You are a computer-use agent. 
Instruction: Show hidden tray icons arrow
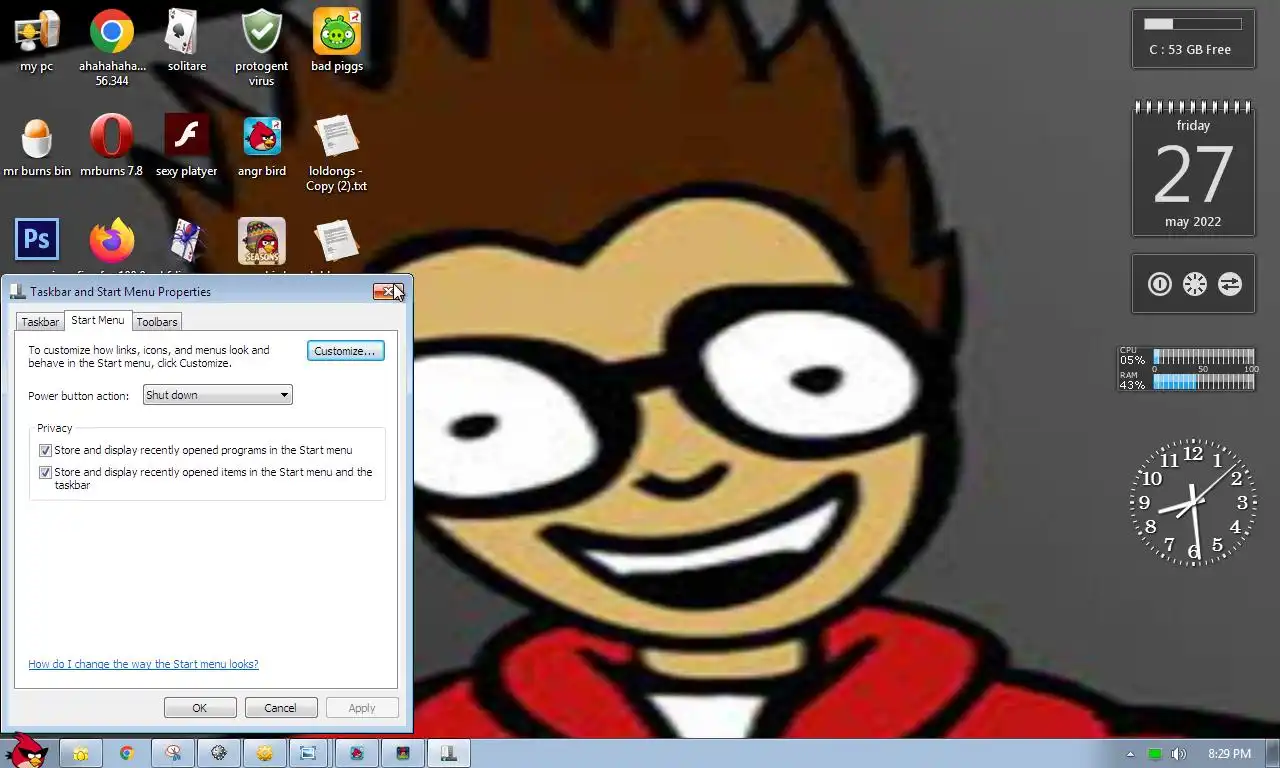tap(1131, 754)
